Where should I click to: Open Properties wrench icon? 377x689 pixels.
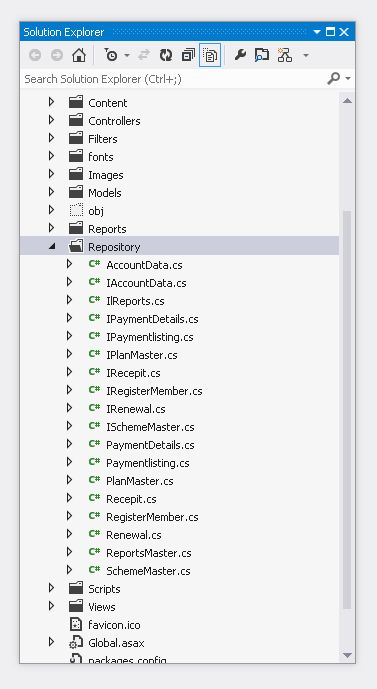click(240, 55)
